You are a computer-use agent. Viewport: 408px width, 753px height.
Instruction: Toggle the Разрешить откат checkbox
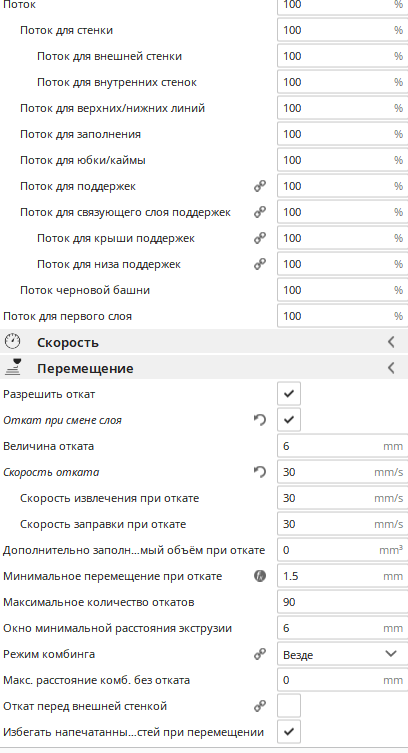tap(289, 394)
